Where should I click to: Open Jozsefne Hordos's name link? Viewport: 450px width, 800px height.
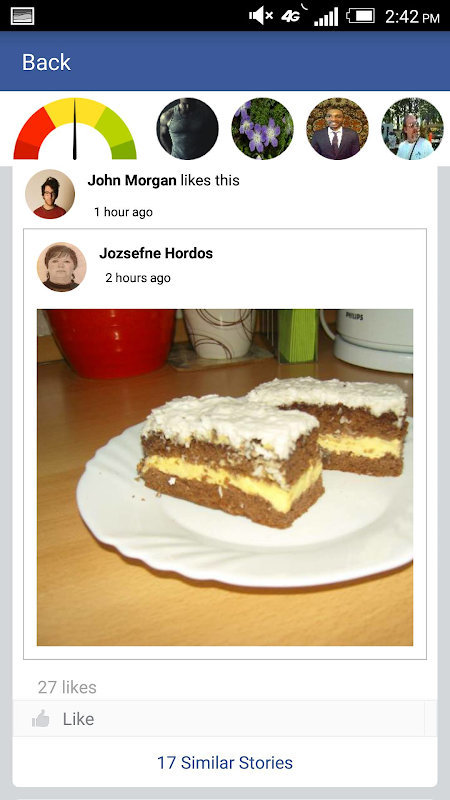tap(156, 253)
